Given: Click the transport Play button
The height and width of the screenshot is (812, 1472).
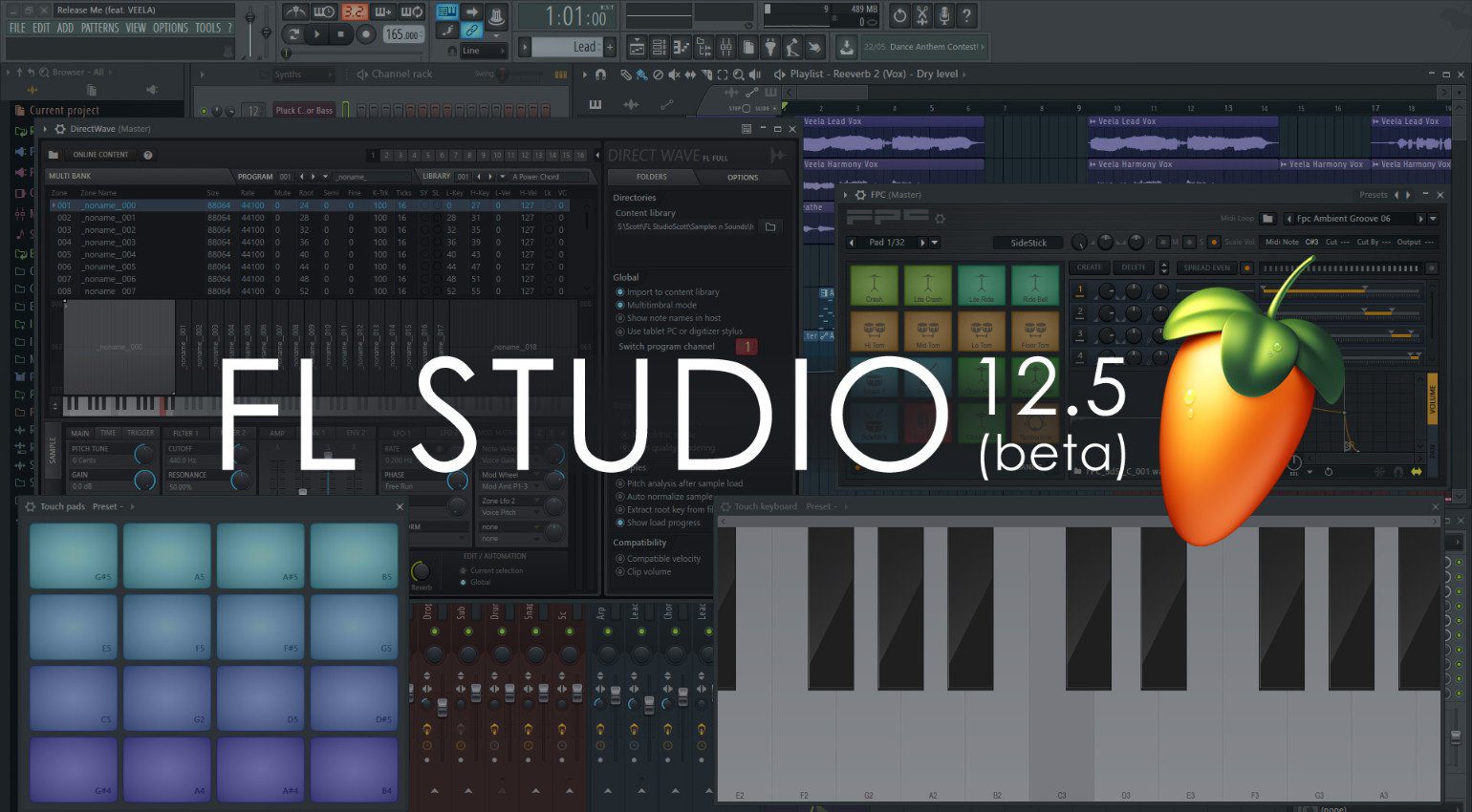Looking at the screenshot, I should [x=317, y=34].
